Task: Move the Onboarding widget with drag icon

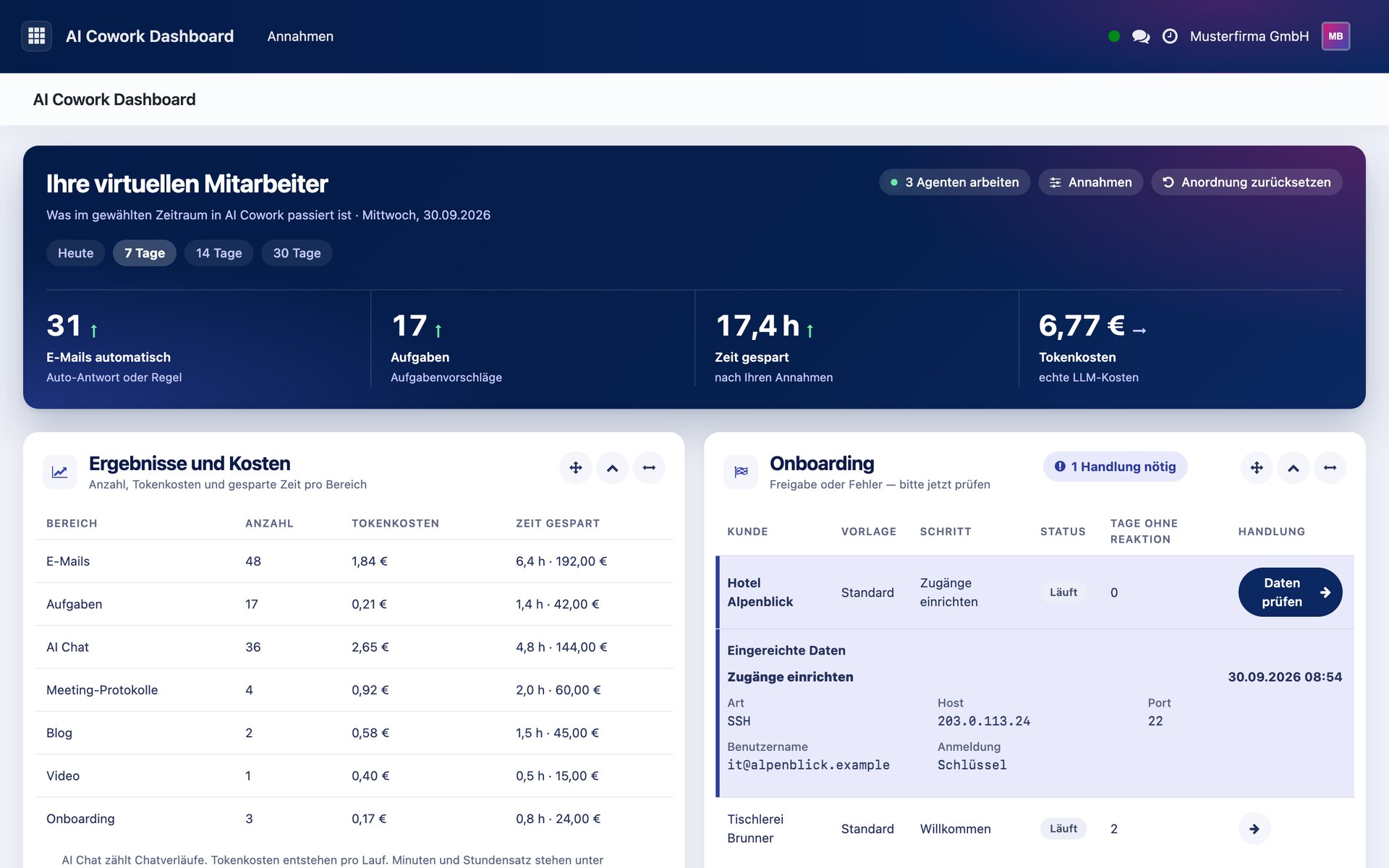Action: click(1257, 468)
